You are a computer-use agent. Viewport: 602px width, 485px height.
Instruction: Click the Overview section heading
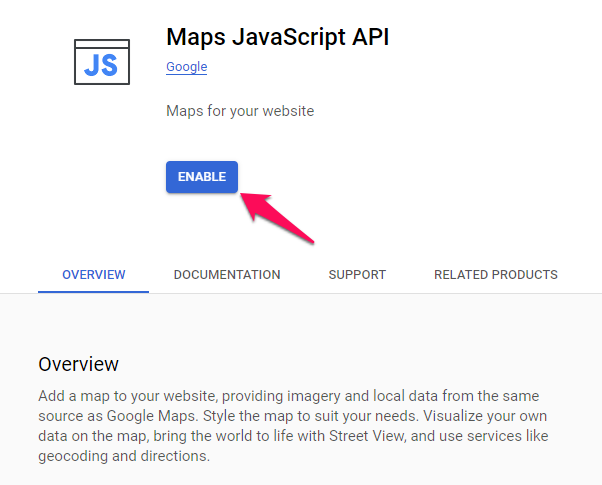(x=78, y=364)
